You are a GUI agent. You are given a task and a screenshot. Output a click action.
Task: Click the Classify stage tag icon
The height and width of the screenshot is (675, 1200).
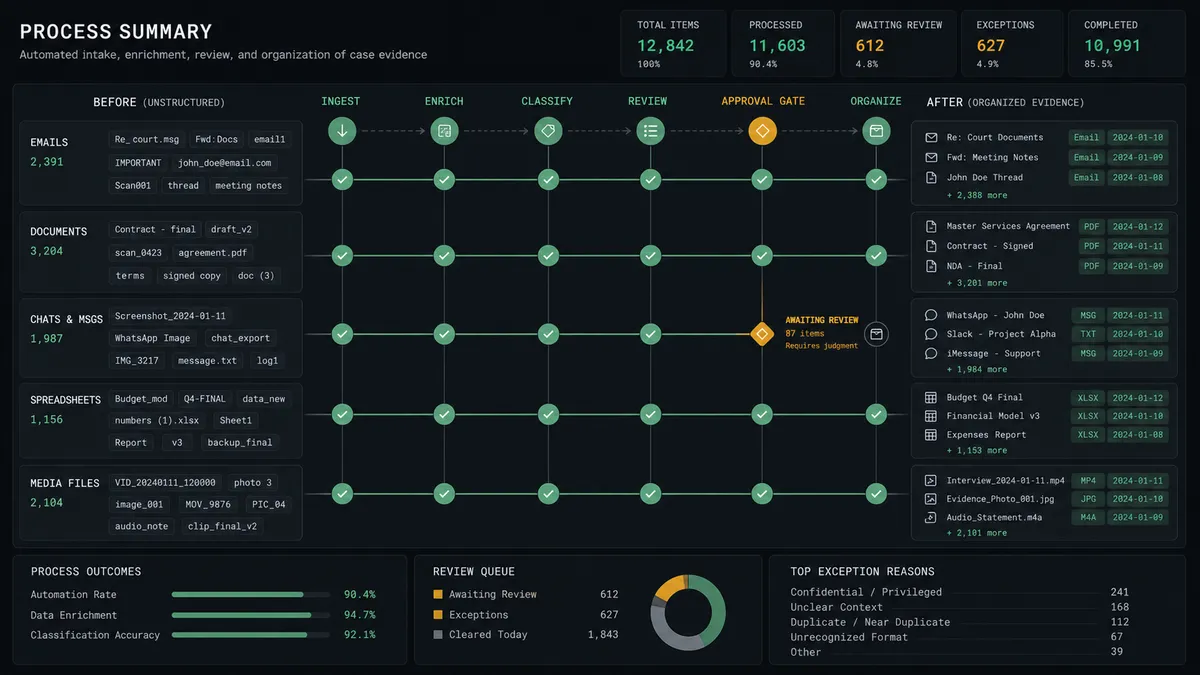click(547, 131)
